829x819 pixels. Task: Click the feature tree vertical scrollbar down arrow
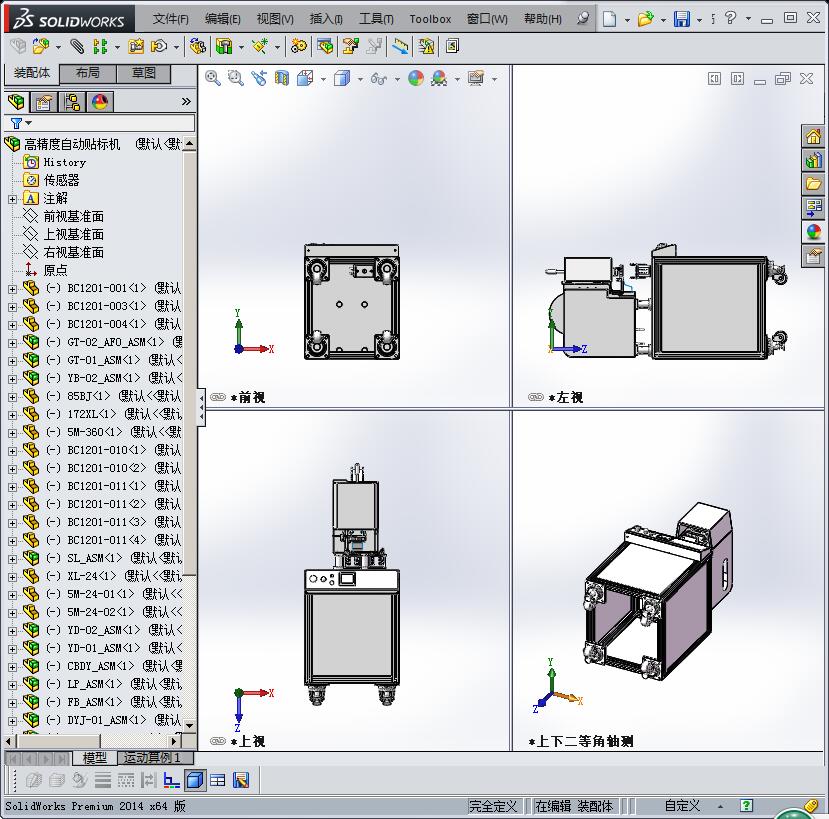coord(189,725)
